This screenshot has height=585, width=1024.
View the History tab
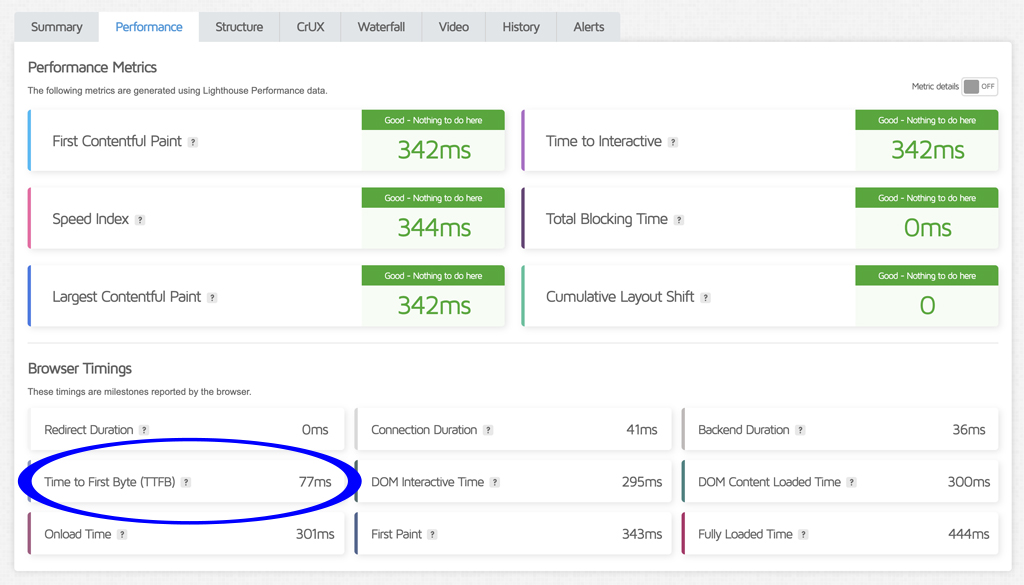[x=521, y=27]
